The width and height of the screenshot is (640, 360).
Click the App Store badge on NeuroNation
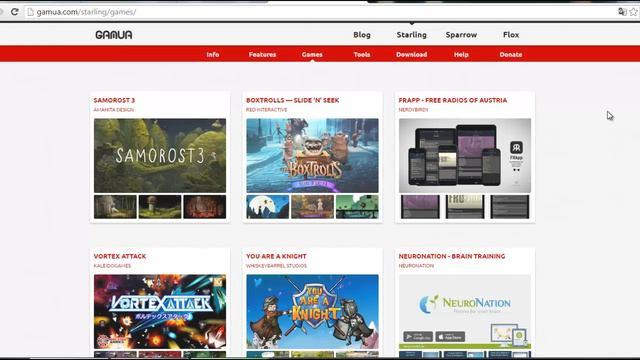[x=450, y=337]
